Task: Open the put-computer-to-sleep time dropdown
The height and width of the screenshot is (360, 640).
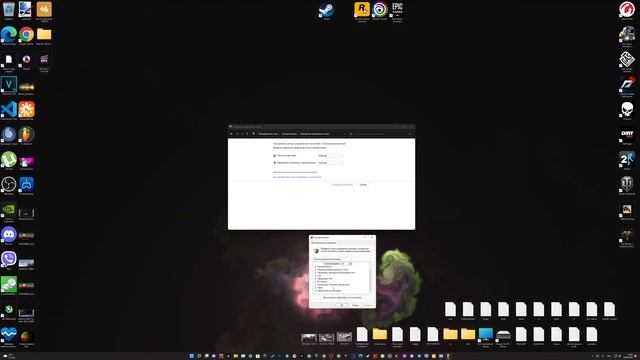Action: (330, 162)
